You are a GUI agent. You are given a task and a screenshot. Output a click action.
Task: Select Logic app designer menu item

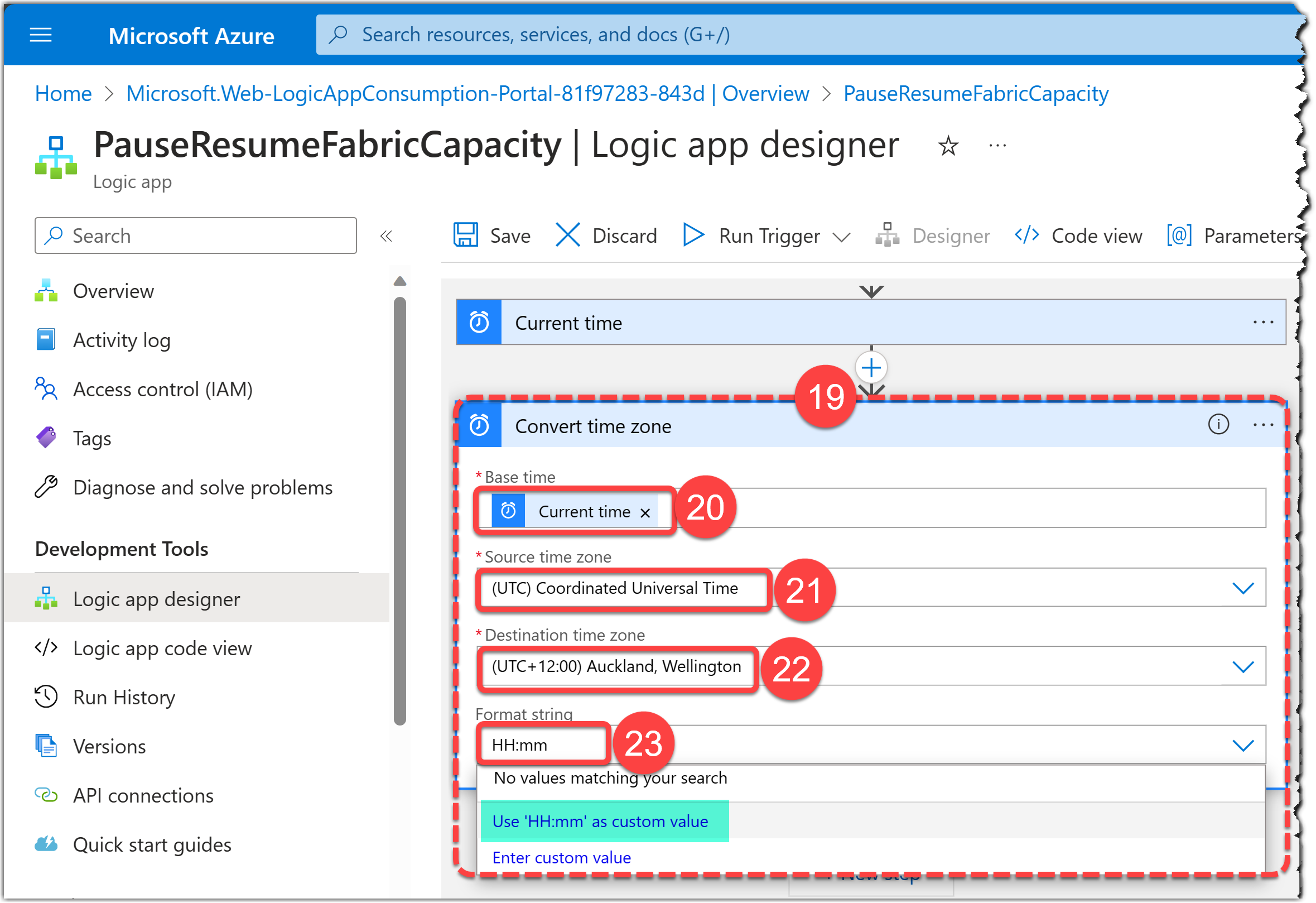tap(196, 599)
